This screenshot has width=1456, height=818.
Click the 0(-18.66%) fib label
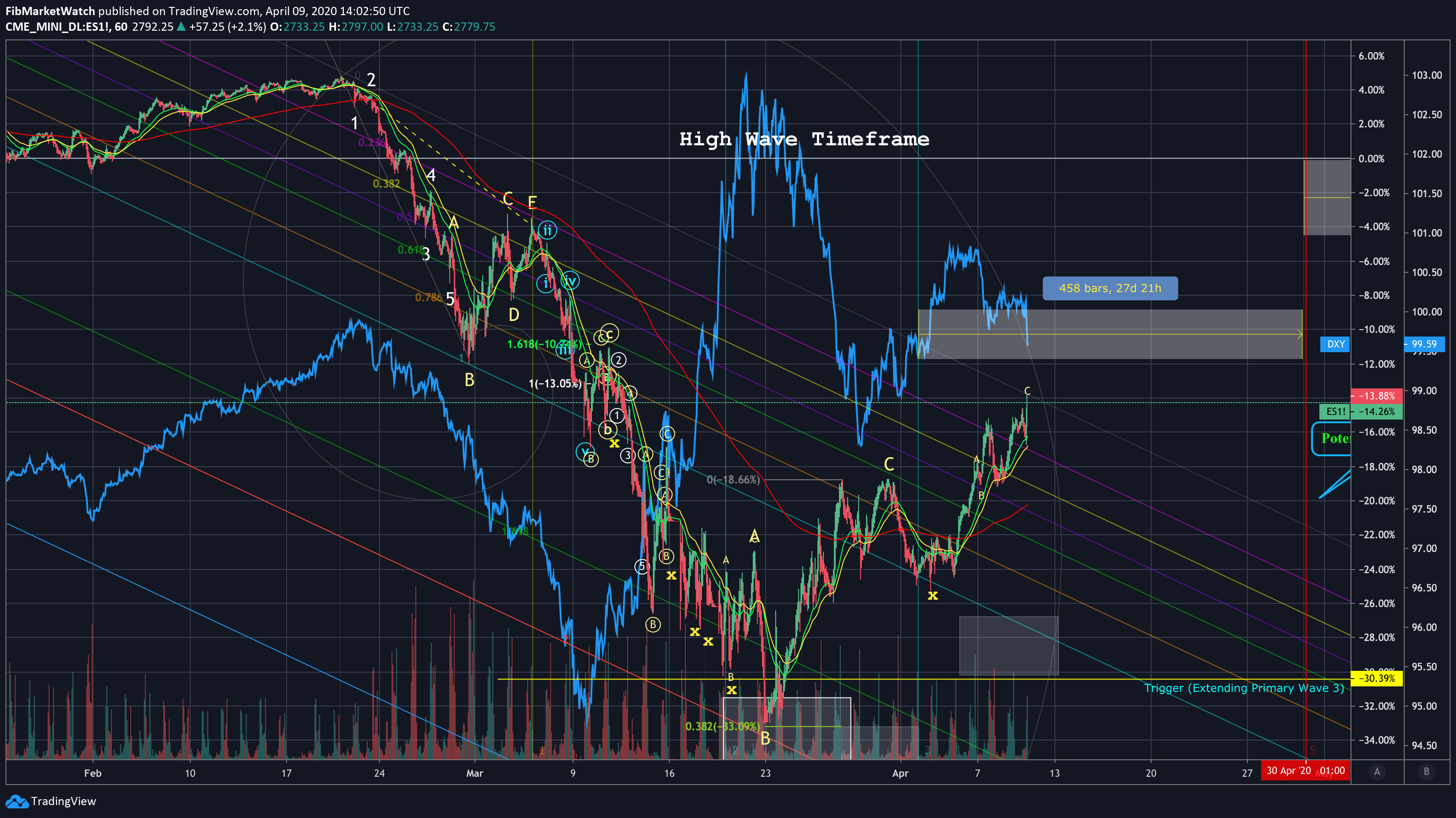tap(733, 480)
